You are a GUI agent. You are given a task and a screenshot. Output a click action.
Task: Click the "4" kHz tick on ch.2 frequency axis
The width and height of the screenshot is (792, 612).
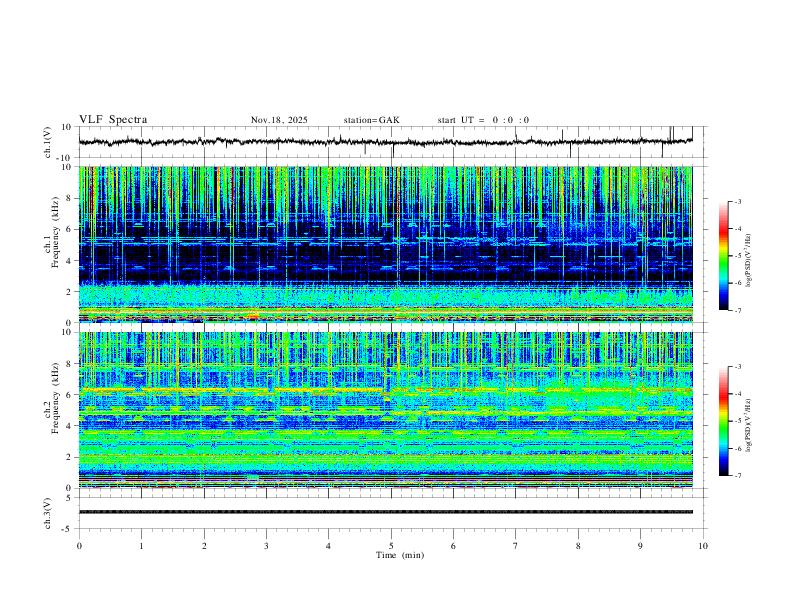click(70, 426)
